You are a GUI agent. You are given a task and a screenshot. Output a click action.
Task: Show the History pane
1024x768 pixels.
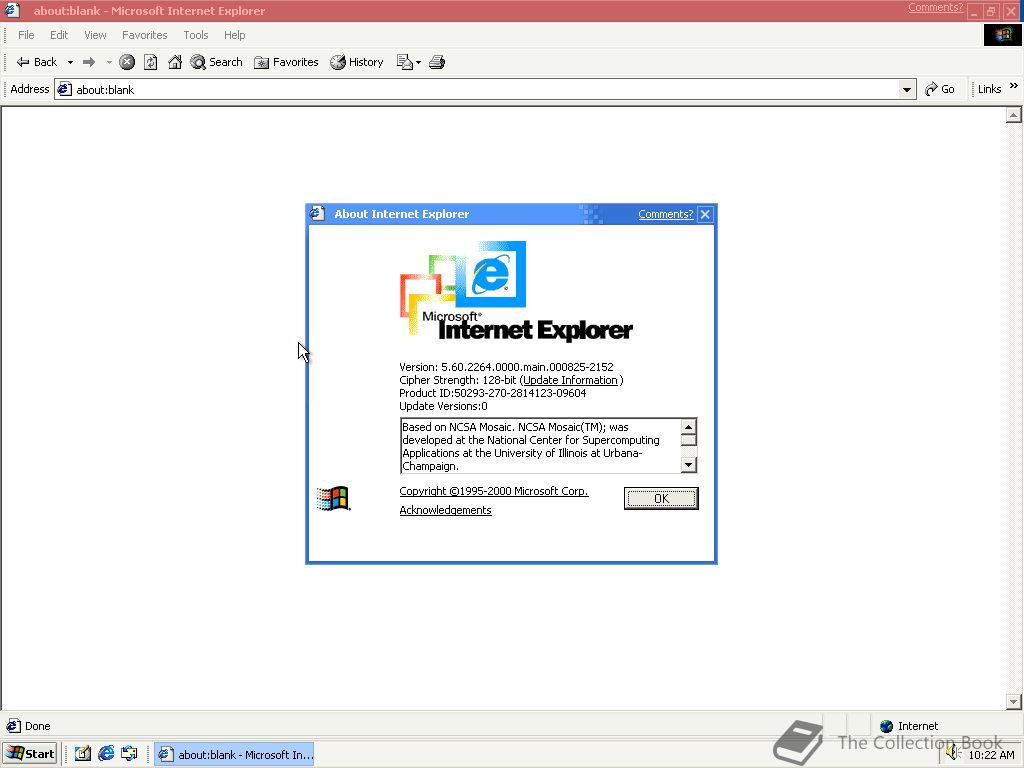[x=357, y=62]
